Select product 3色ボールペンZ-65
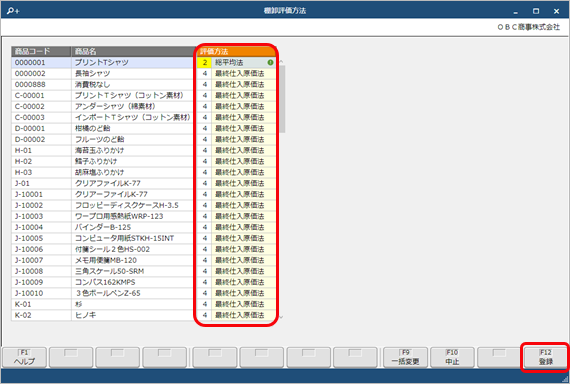Viewport: 570px width, 384px height. point(108,293)
